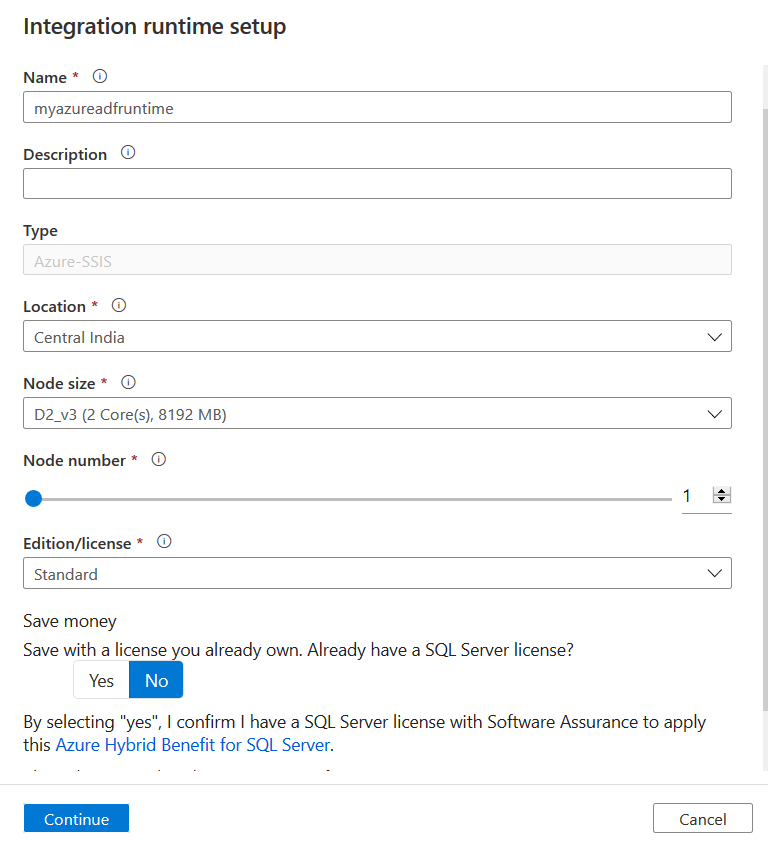The height and width of the screenshot is (851, 768).
Task: Click the Node number slider handle
Action: (x=33, y=498)
